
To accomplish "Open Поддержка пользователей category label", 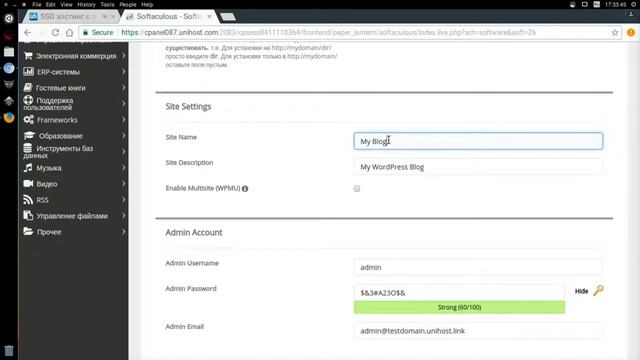I will click(x=48, y=104).
